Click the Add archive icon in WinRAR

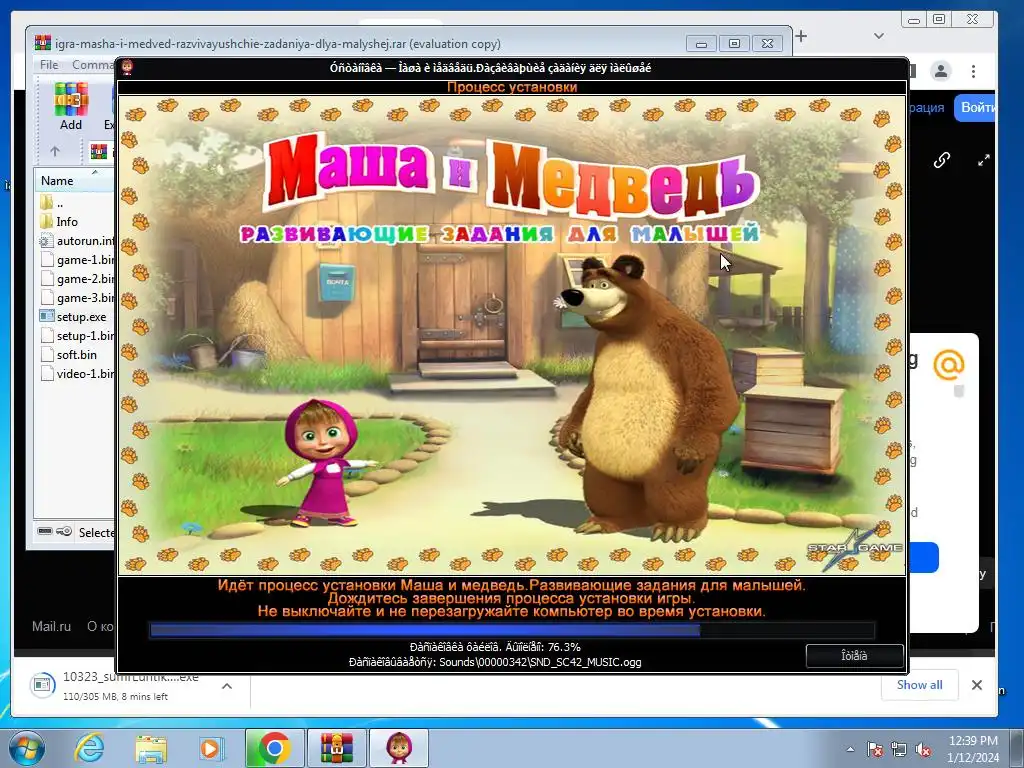71,106
